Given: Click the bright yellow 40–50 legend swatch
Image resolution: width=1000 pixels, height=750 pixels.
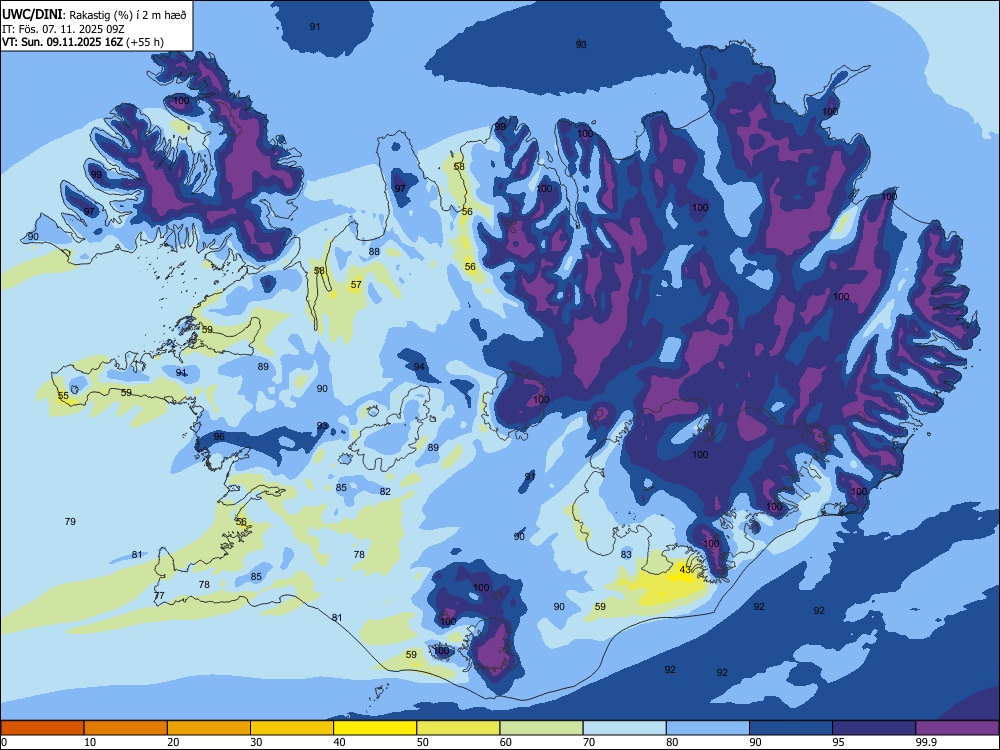Looking at the screenshot, I should 375,728.
